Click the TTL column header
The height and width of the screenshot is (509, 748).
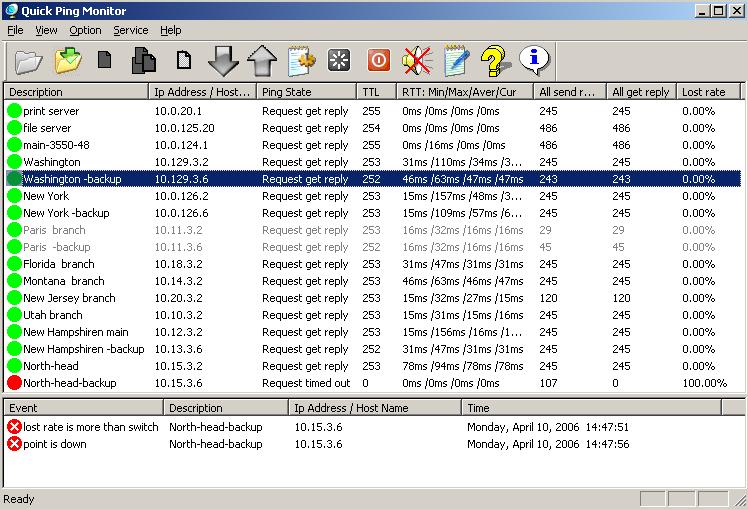point(376,92)
